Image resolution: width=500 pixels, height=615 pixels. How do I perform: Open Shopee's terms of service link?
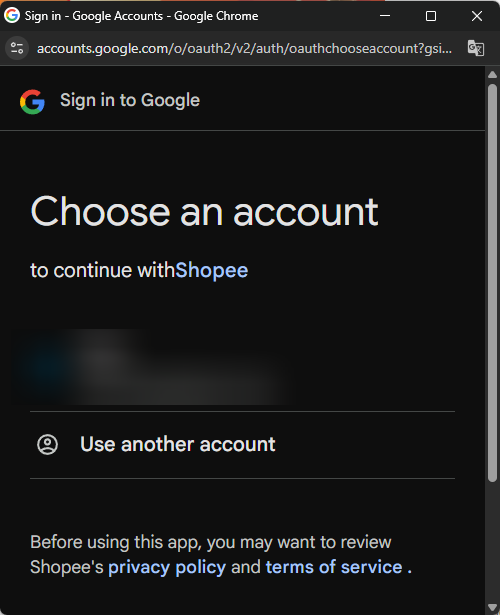pyautogui.click(x=334, y=567)
